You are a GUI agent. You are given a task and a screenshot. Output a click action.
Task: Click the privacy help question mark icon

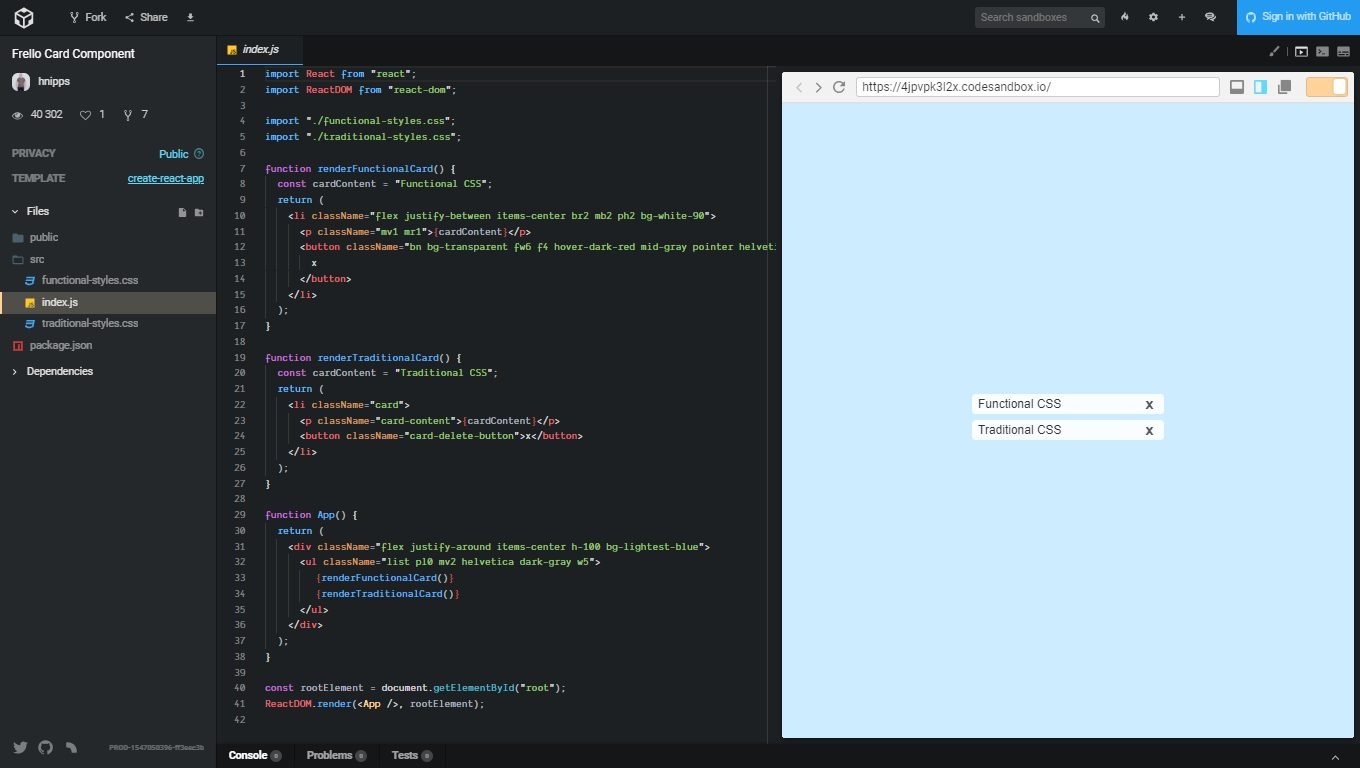[x=199, y=154]
